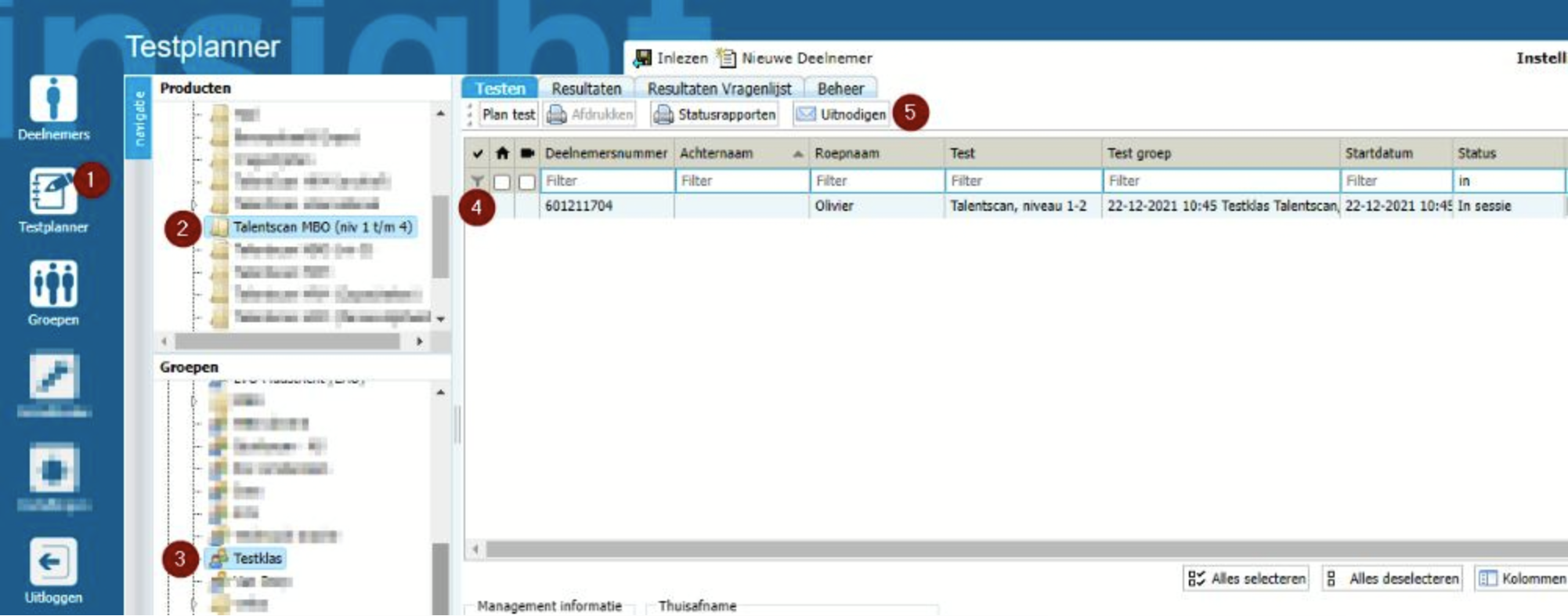Open the Groepen sidebar icon
Image resolution: width=1568 pixels, height=616 pixels.
53,284
